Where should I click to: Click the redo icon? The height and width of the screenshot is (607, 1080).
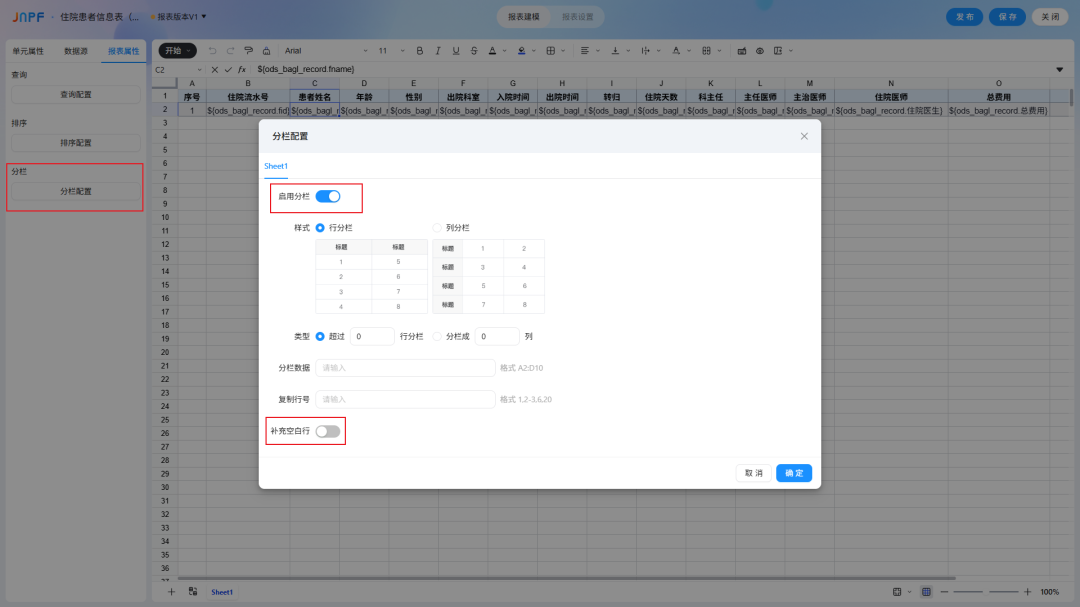(231, 51)
